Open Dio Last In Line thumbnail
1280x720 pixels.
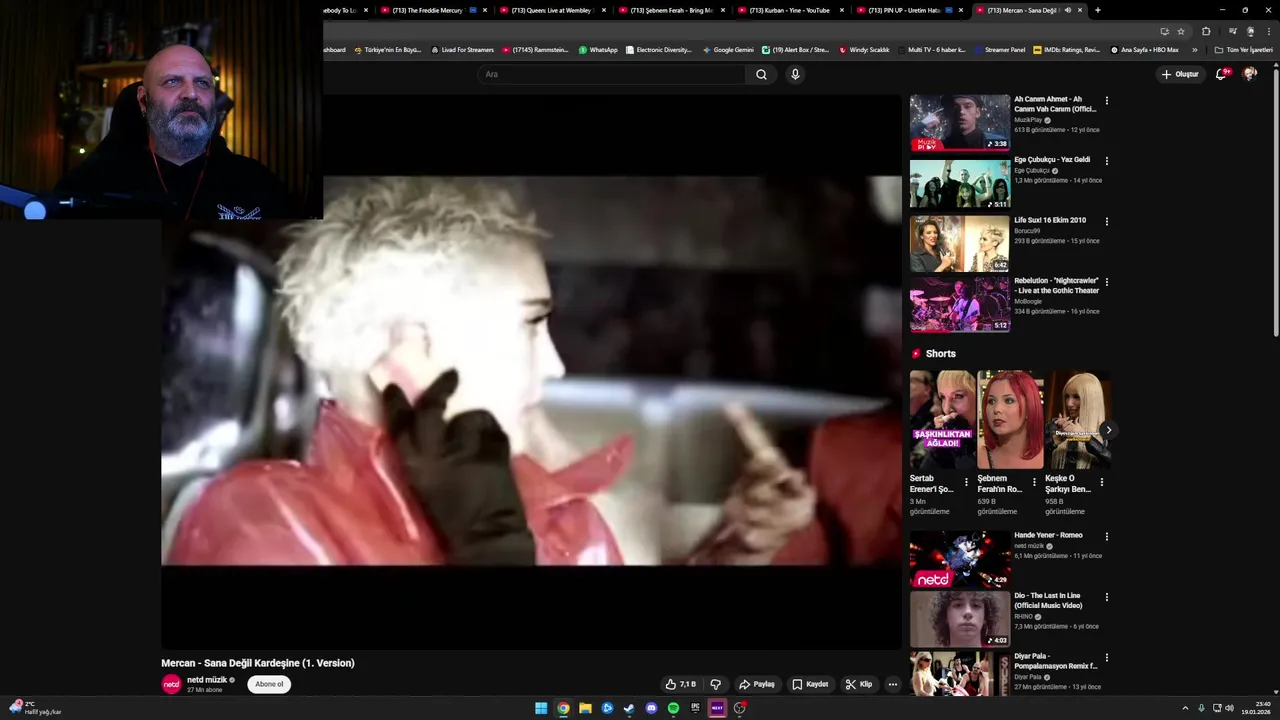(x=960, y=619)
